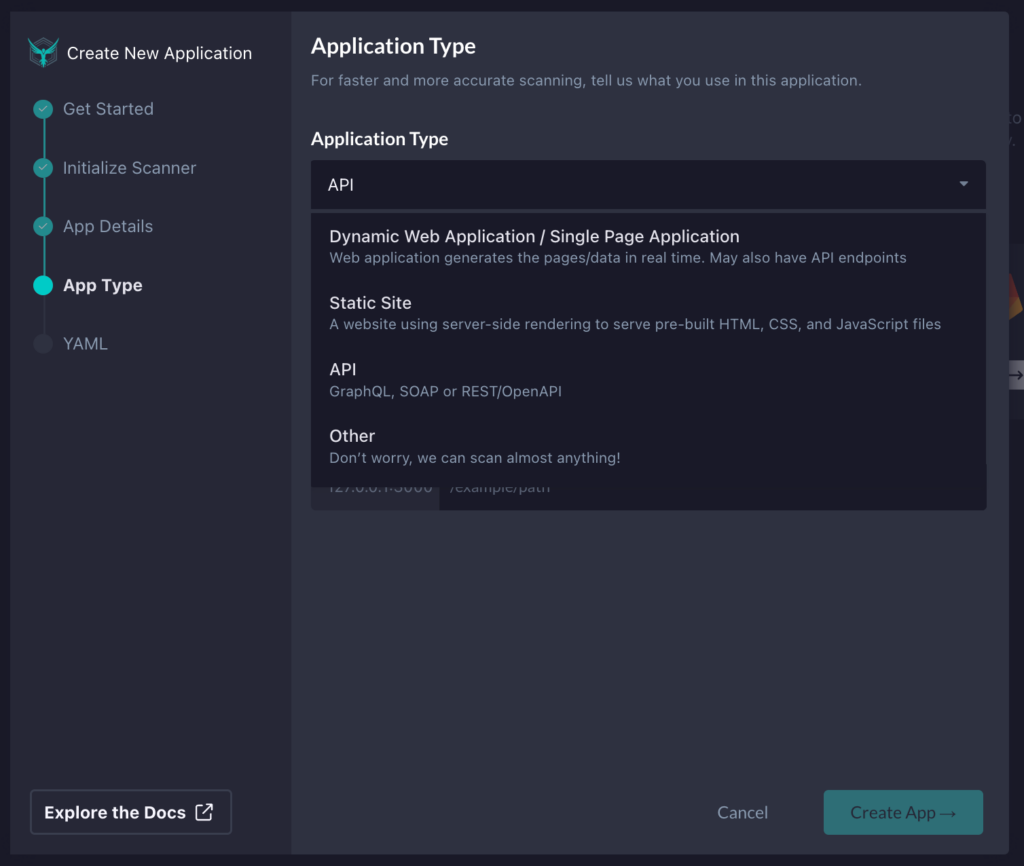Open Explore the Docs

click(x=130, y=812)
